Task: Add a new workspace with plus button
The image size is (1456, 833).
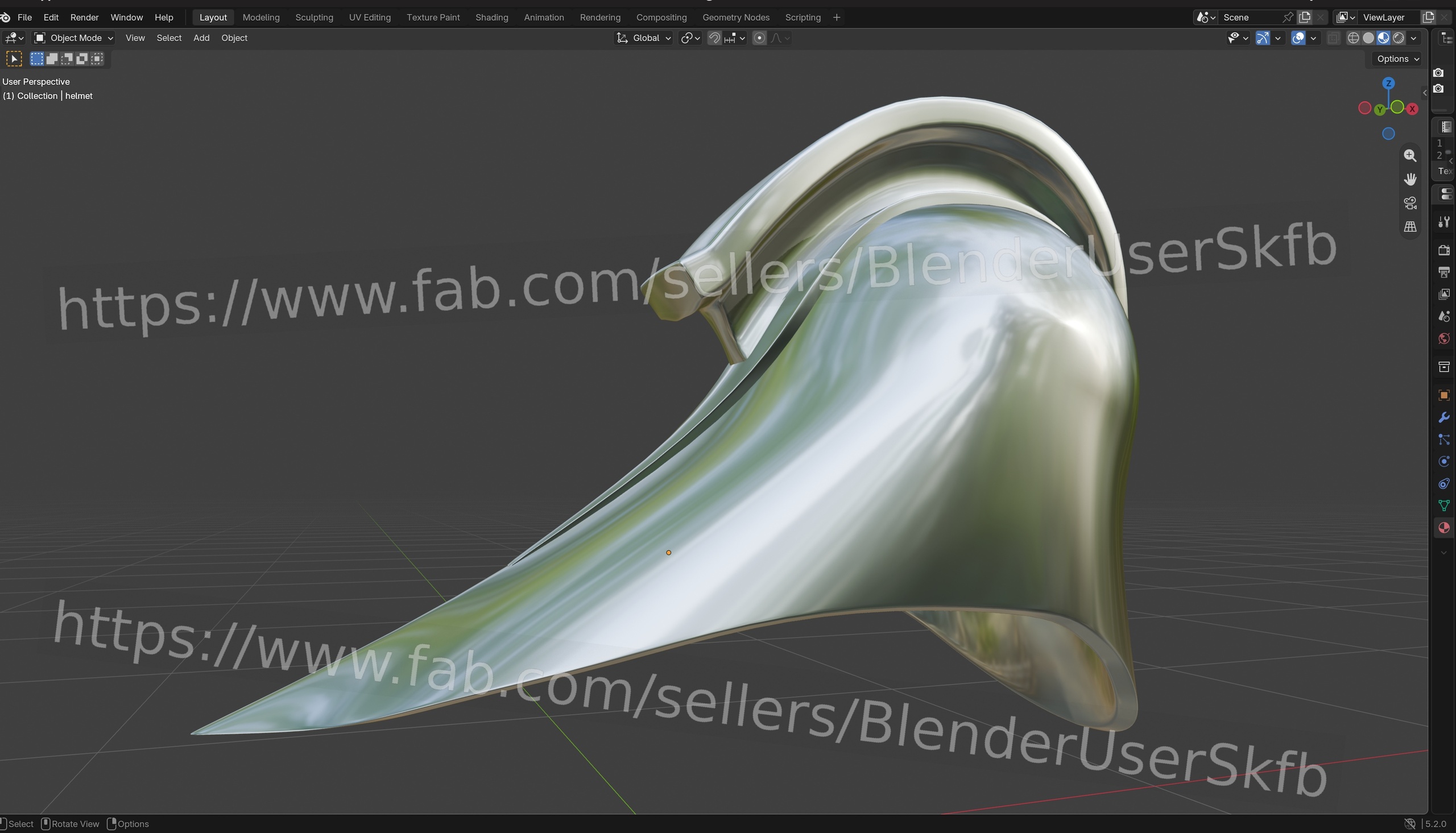Action: coord(837,17)
